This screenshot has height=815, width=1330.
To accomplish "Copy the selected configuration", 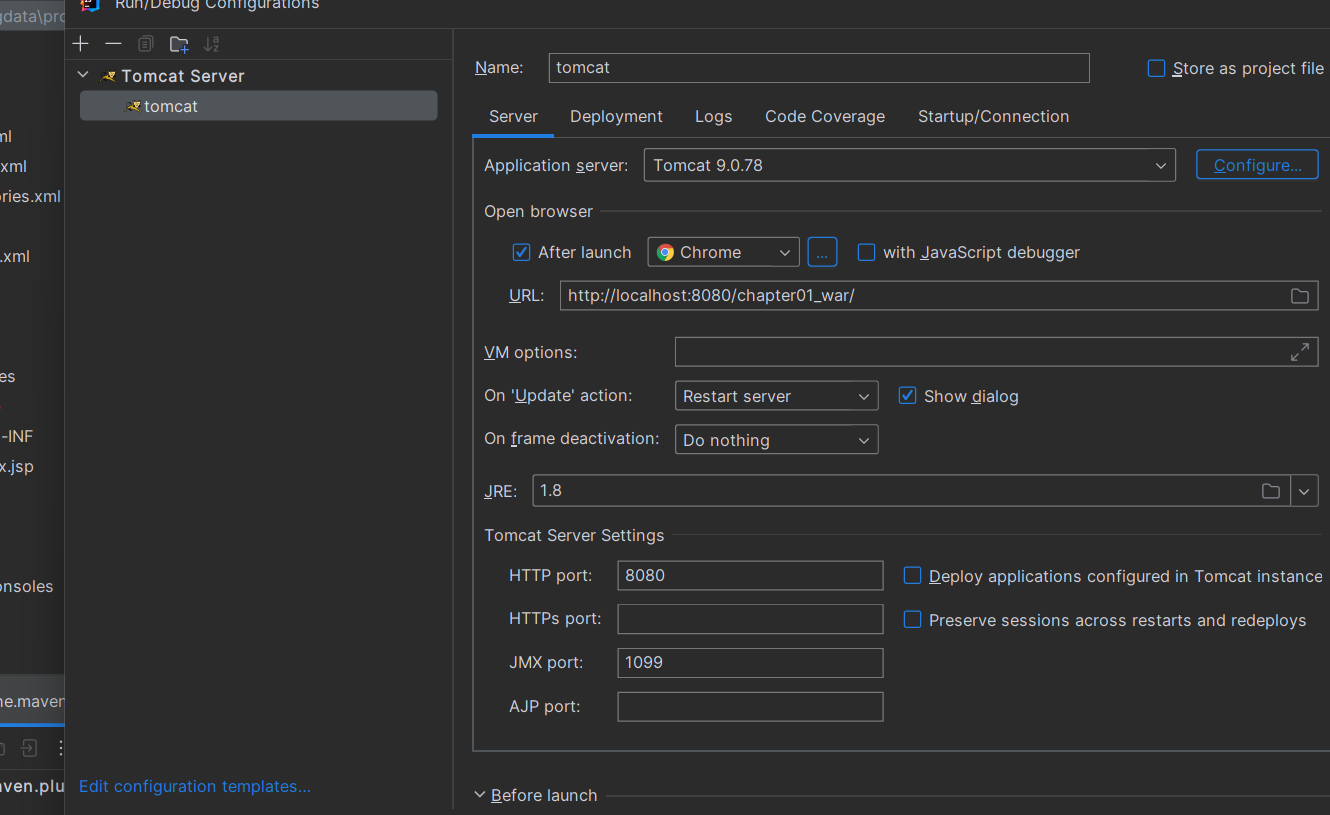I will [146, 44].
